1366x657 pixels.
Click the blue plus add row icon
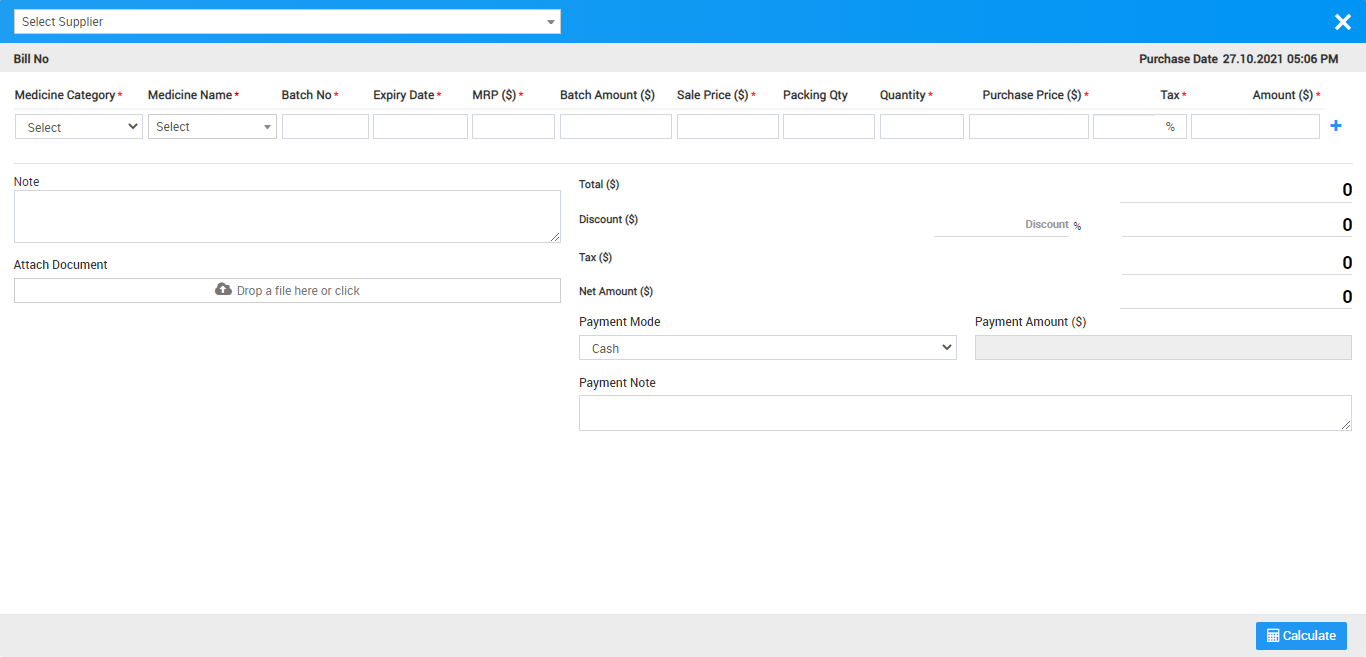click(1335, 126)
